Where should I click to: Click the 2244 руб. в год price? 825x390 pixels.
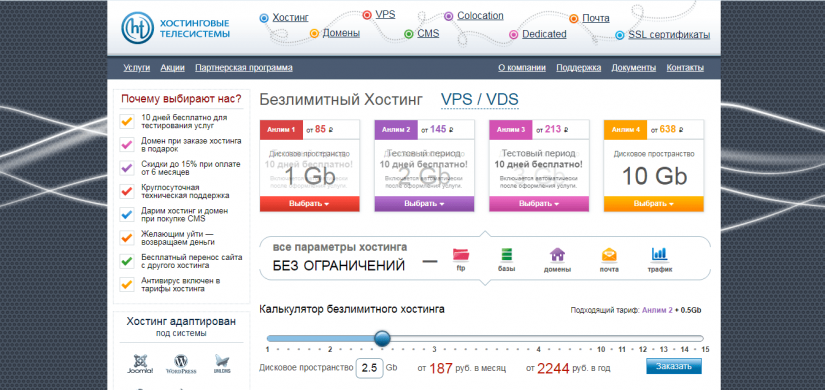[x=568, y=368]
